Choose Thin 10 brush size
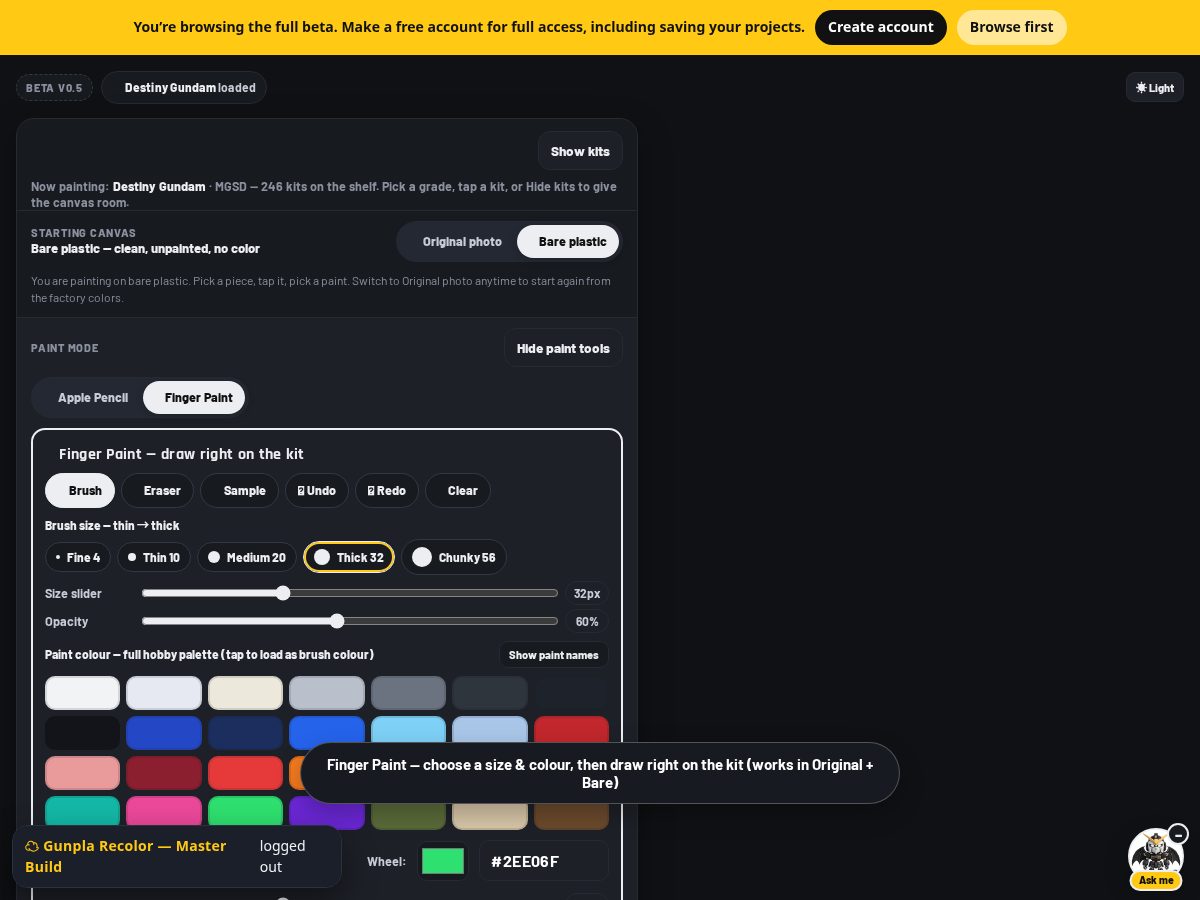The image size is (1200, 900). (154, 557)
